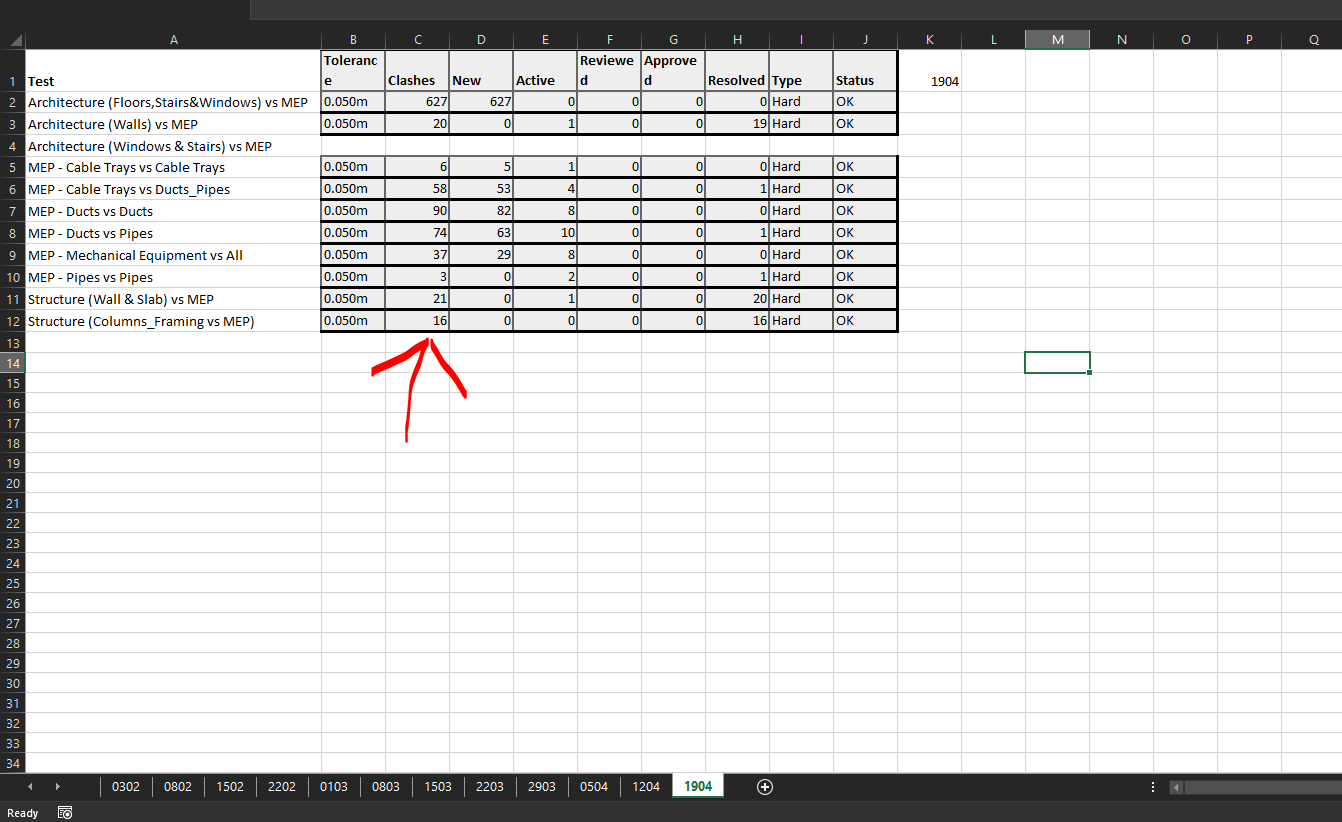Select the 0504 sheet tab
The width and height of the screenshot is (1342, 822).
coord(594,787)
